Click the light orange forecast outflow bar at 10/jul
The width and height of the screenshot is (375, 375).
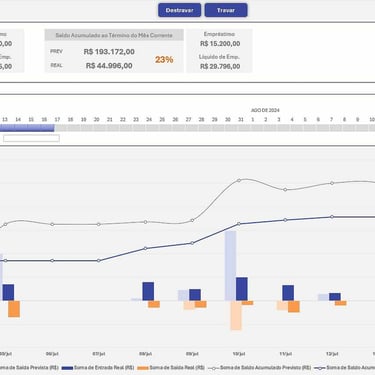click(x=236, y=315)
